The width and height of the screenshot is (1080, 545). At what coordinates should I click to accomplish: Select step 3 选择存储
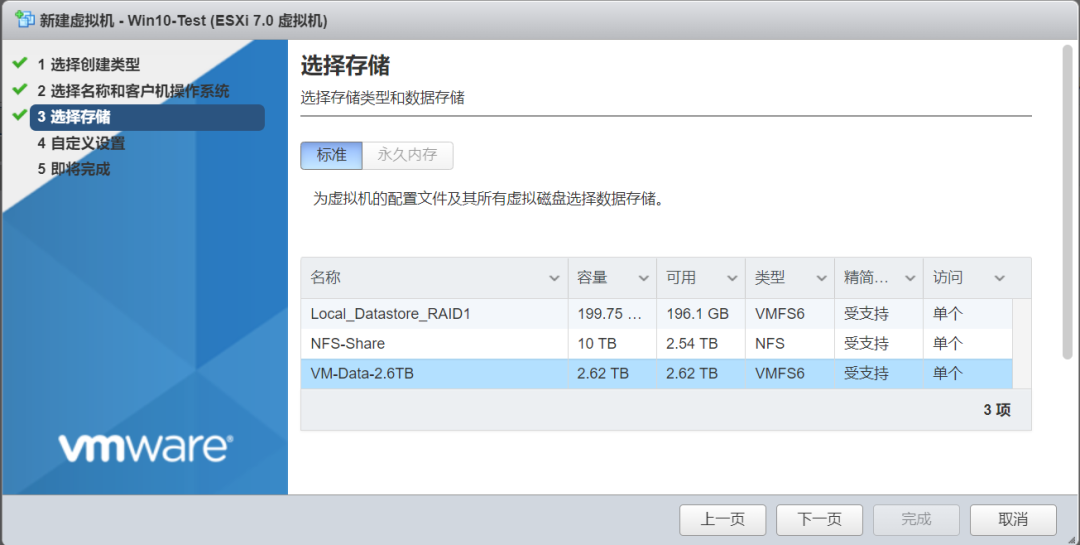click(147, 117)
